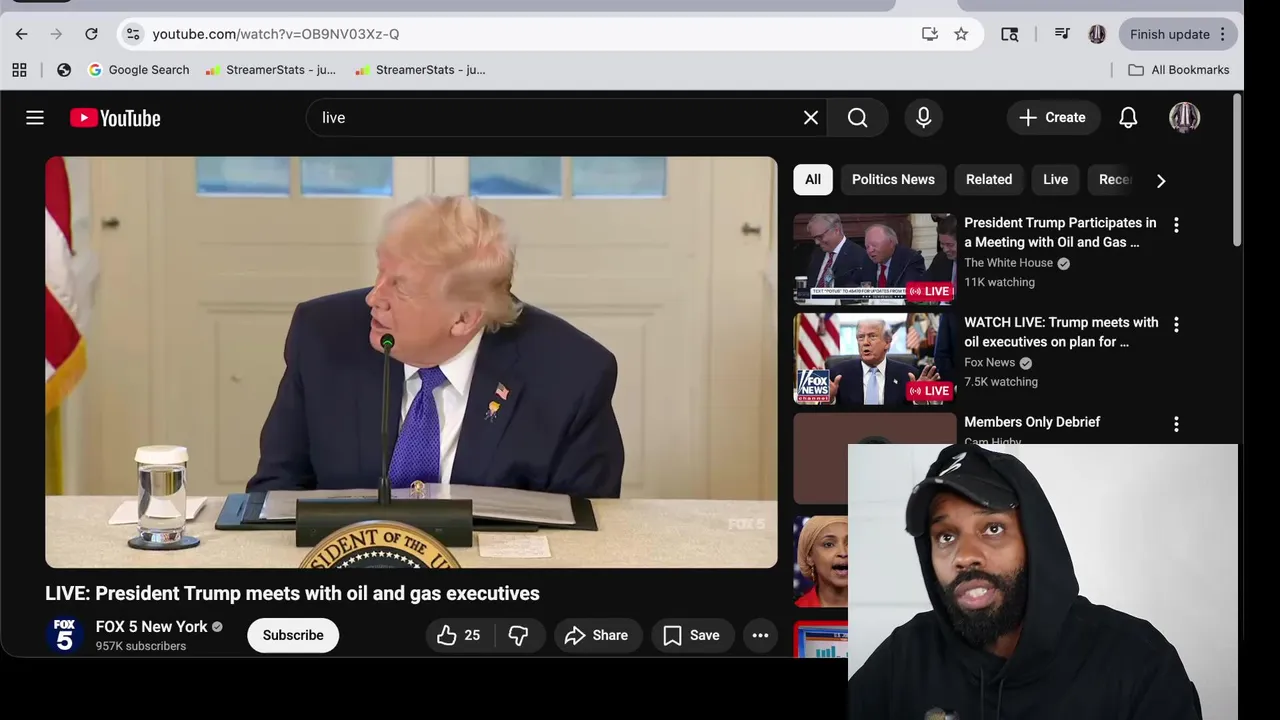Click the '957K subscribers' text

141,647
